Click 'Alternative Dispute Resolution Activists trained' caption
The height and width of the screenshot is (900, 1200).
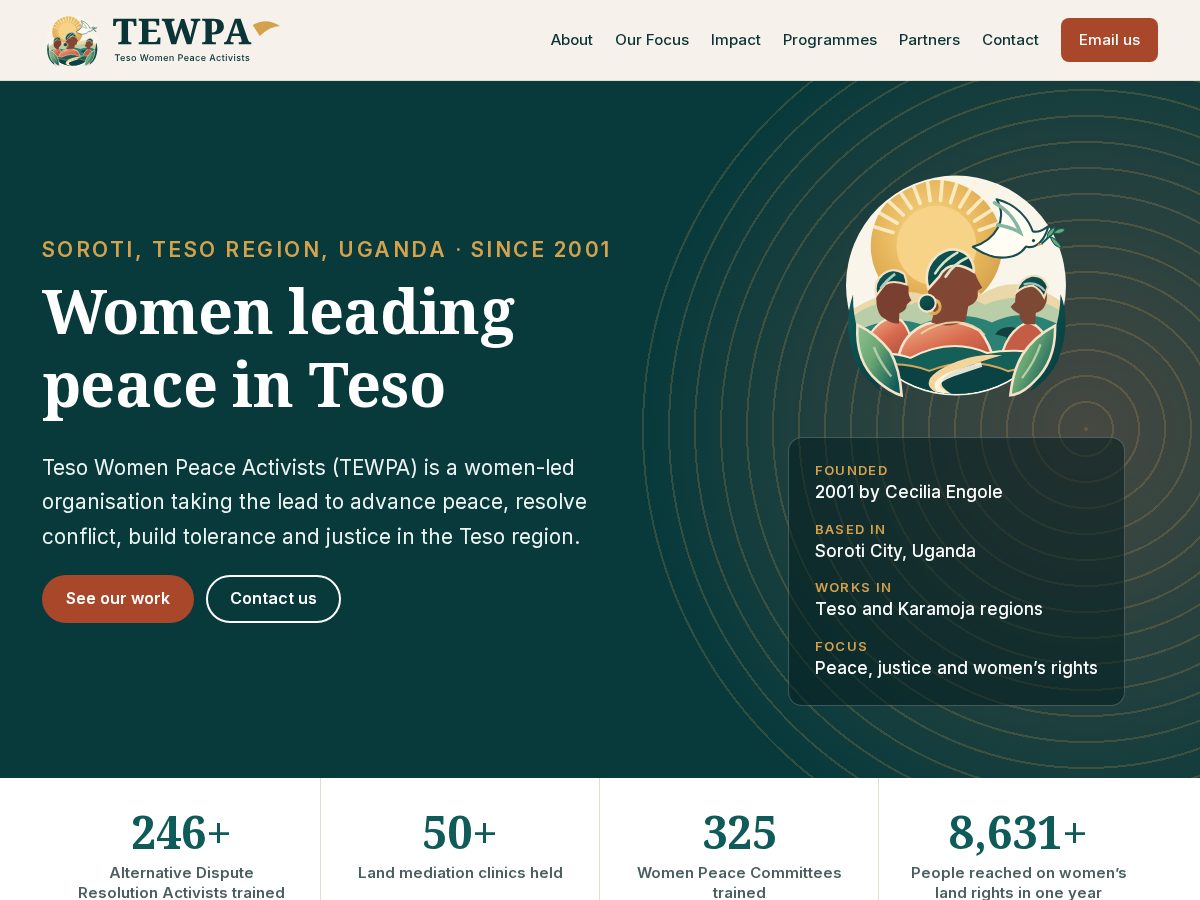tap(181, 882)
